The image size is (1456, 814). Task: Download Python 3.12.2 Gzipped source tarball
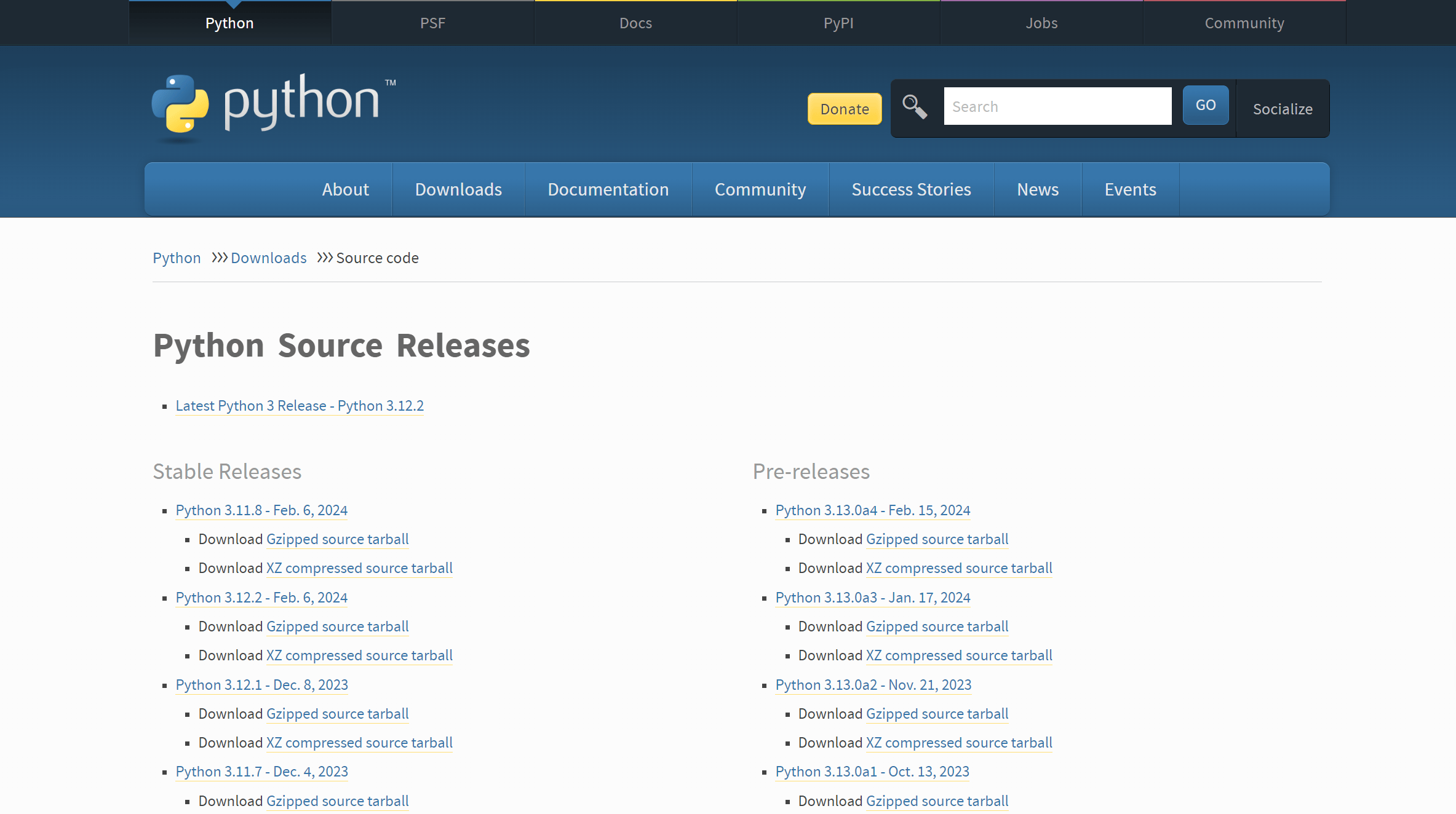(337, 626)
